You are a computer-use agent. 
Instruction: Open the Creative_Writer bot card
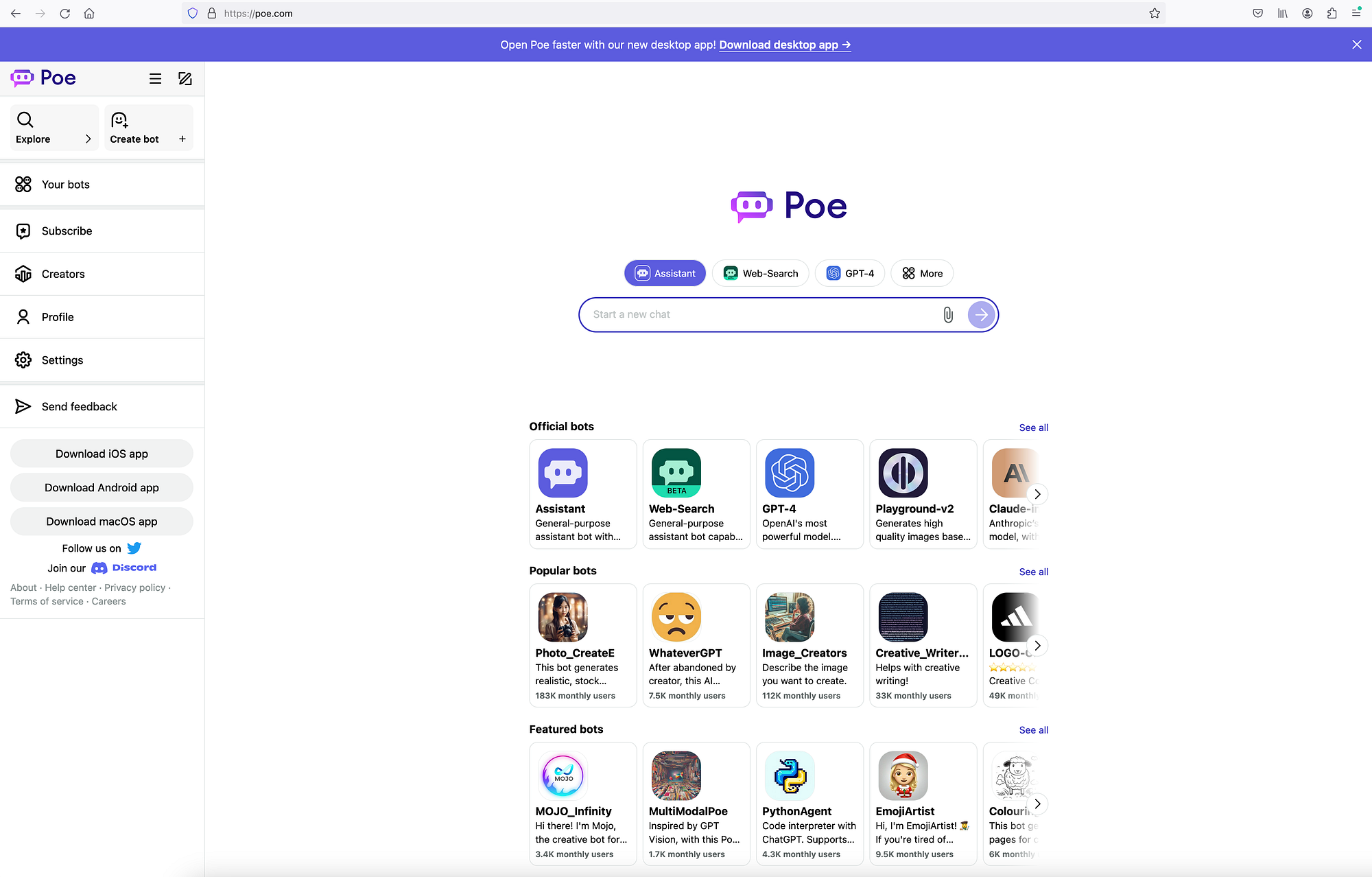(x=923, y=645)
